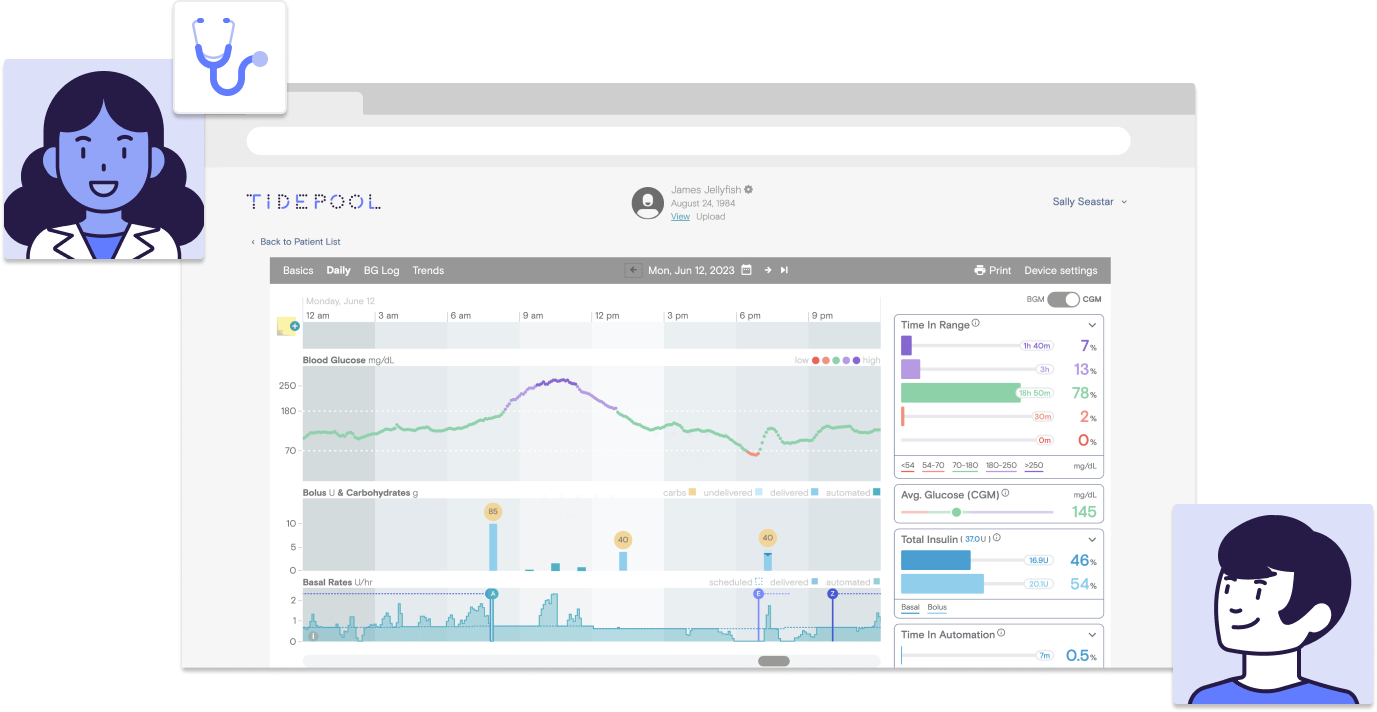Image resolution: width=1377 pixels, height=712 pixels.
Task: Open Device settings
Action: [1060, 270]
